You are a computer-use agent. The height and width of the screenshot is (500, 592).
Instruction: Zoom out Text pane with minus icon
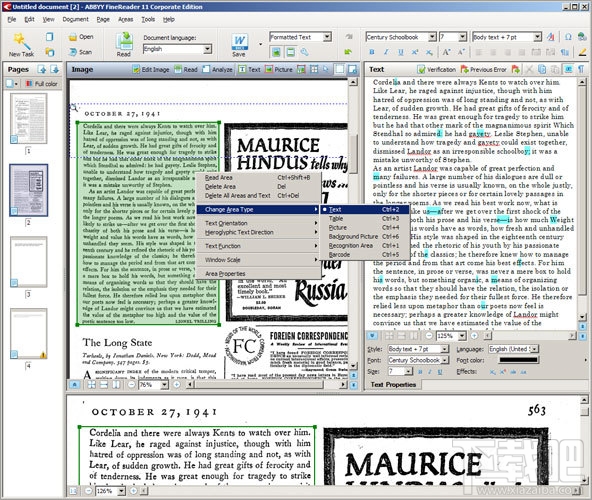click(x=429, y=336)
